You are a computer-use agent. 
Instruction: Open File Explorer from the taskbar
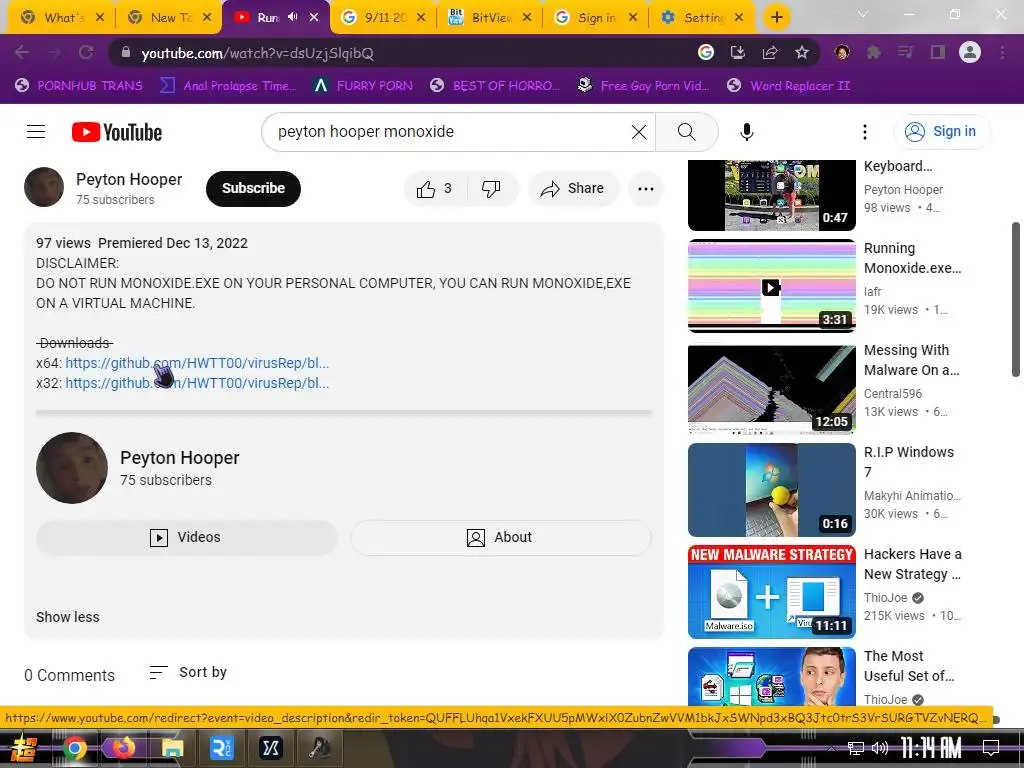pyautogui.click(x=172, y=748)
